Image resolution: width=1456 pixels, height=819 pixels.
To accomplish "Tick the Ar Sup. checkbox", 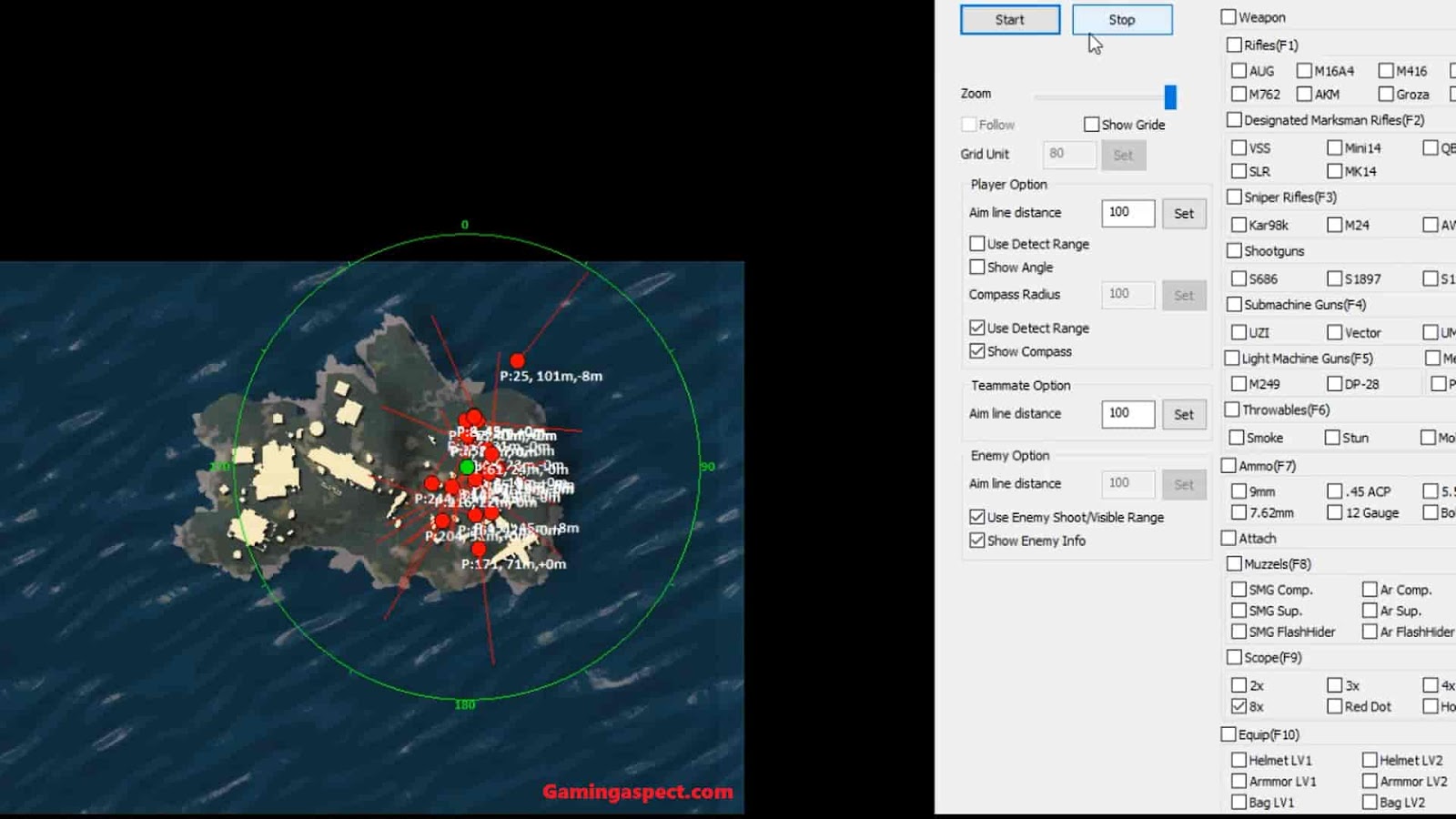I will point(1370,611).
